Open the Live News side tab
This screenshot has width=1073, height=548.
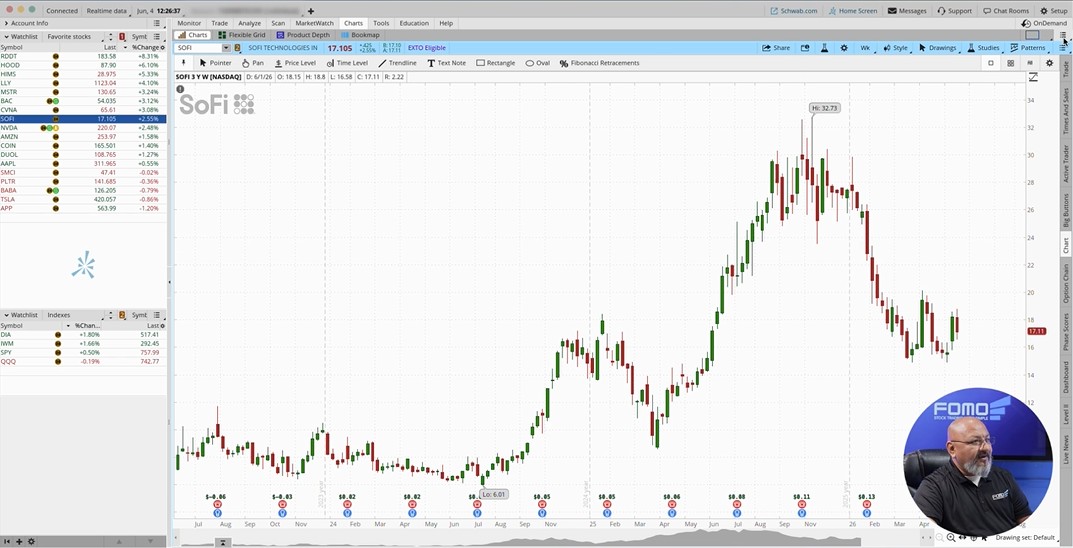point(1065,449)
